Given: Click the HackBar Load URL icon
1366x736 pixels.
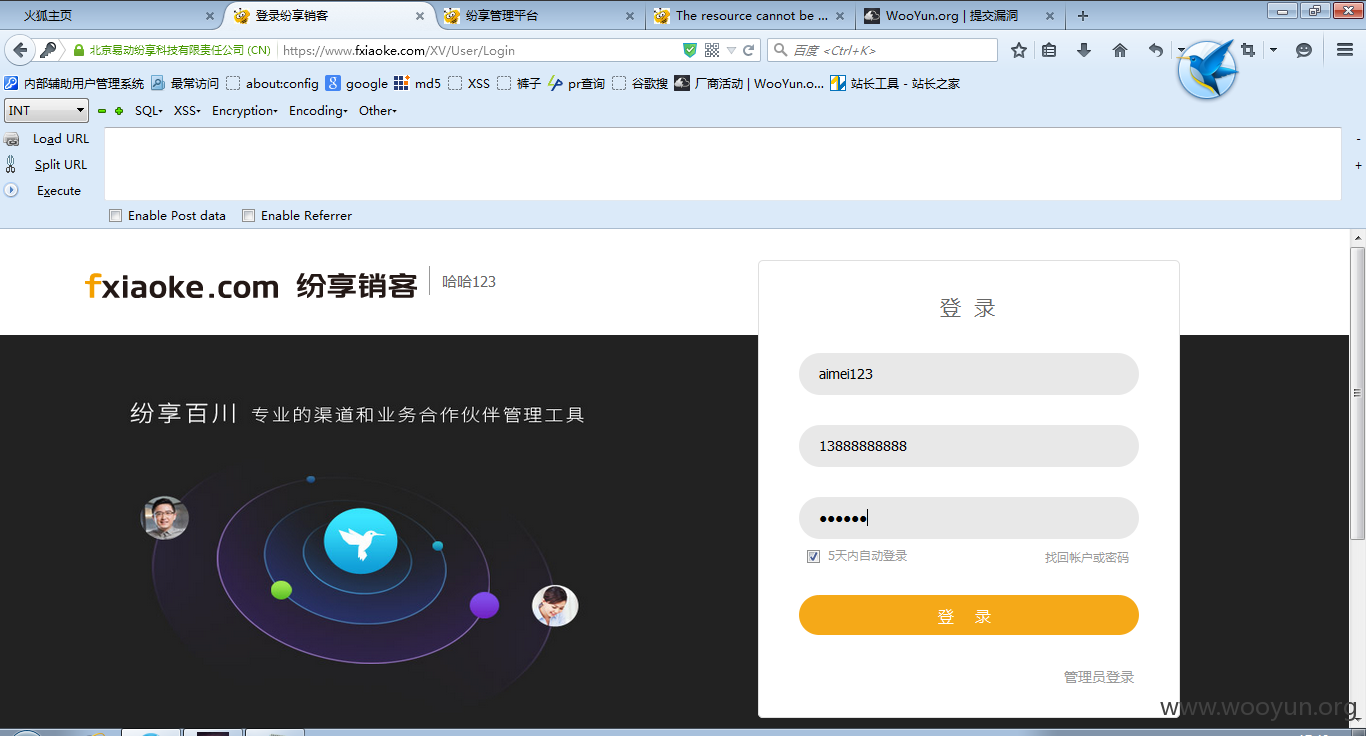Looking at the screenshot, I should (x=12, y=140).
